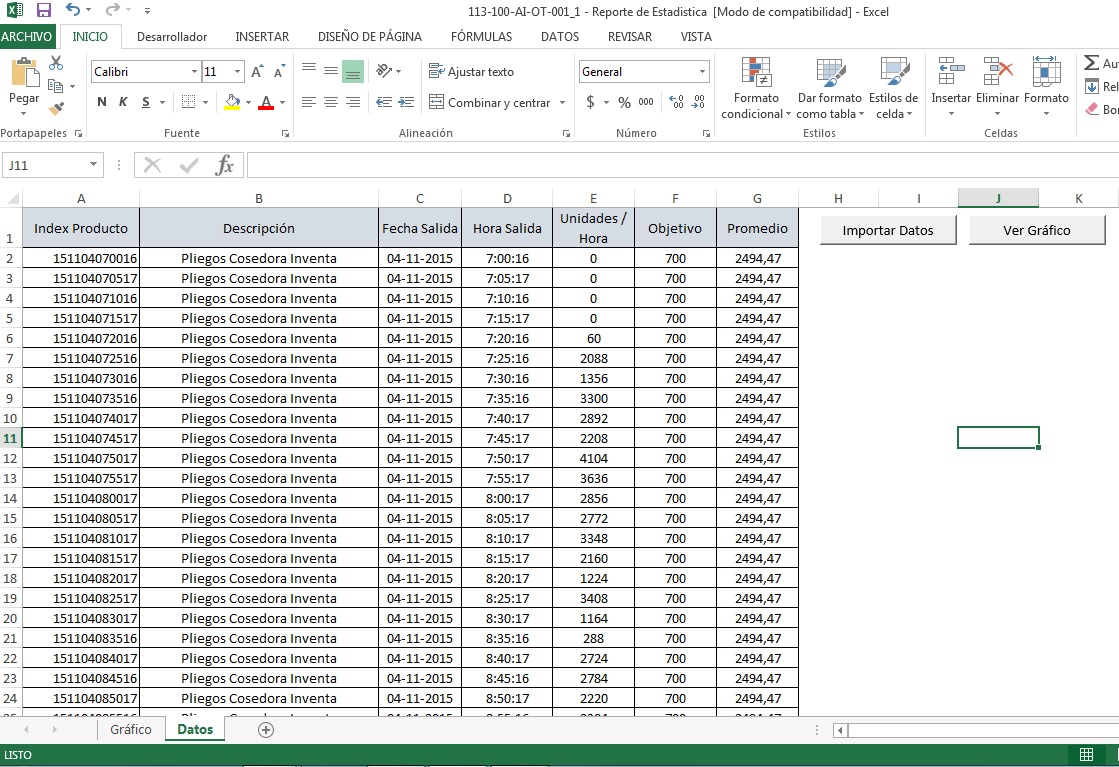Screen dimensions: 1119x767
Task: Click the Undo arrow icon
Action: [73, 11]
